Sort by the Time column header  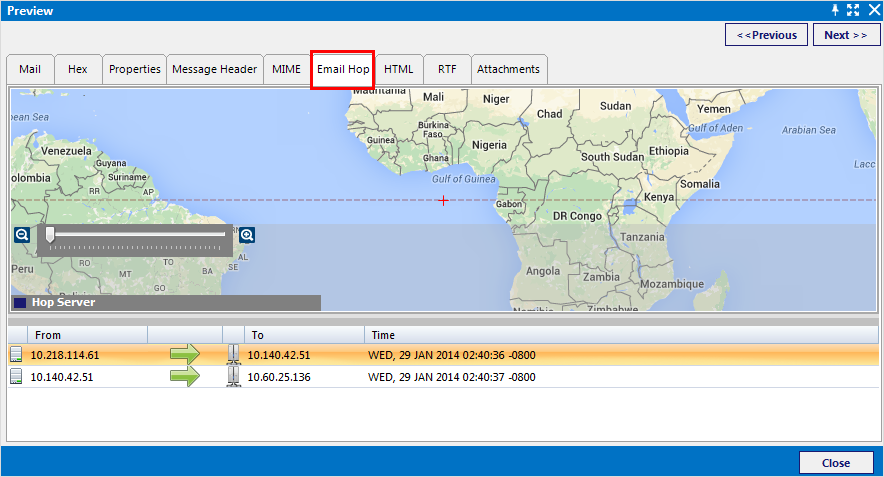point(621,335)
